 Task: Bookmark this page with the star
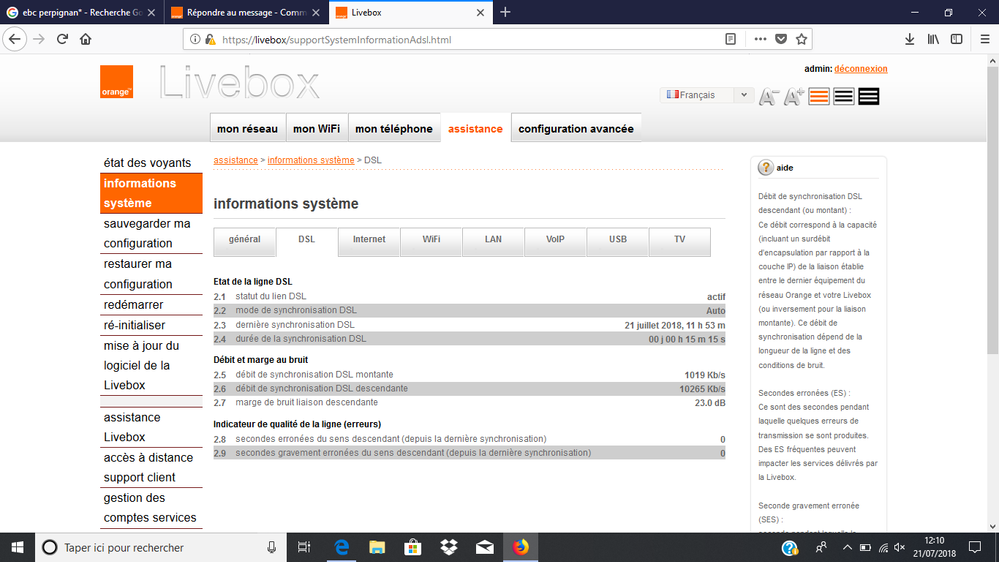pos(801,40)
